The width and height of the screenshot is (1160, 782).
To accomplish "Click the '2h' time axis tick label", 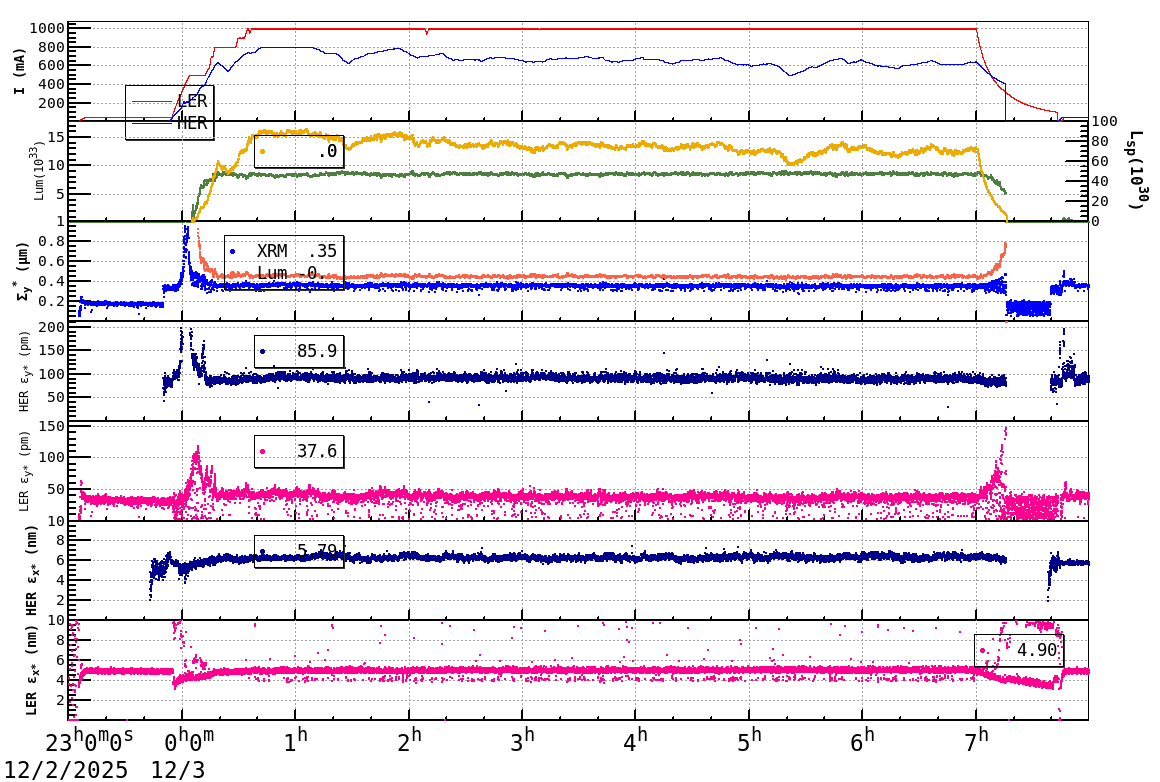I will [410, 742].
